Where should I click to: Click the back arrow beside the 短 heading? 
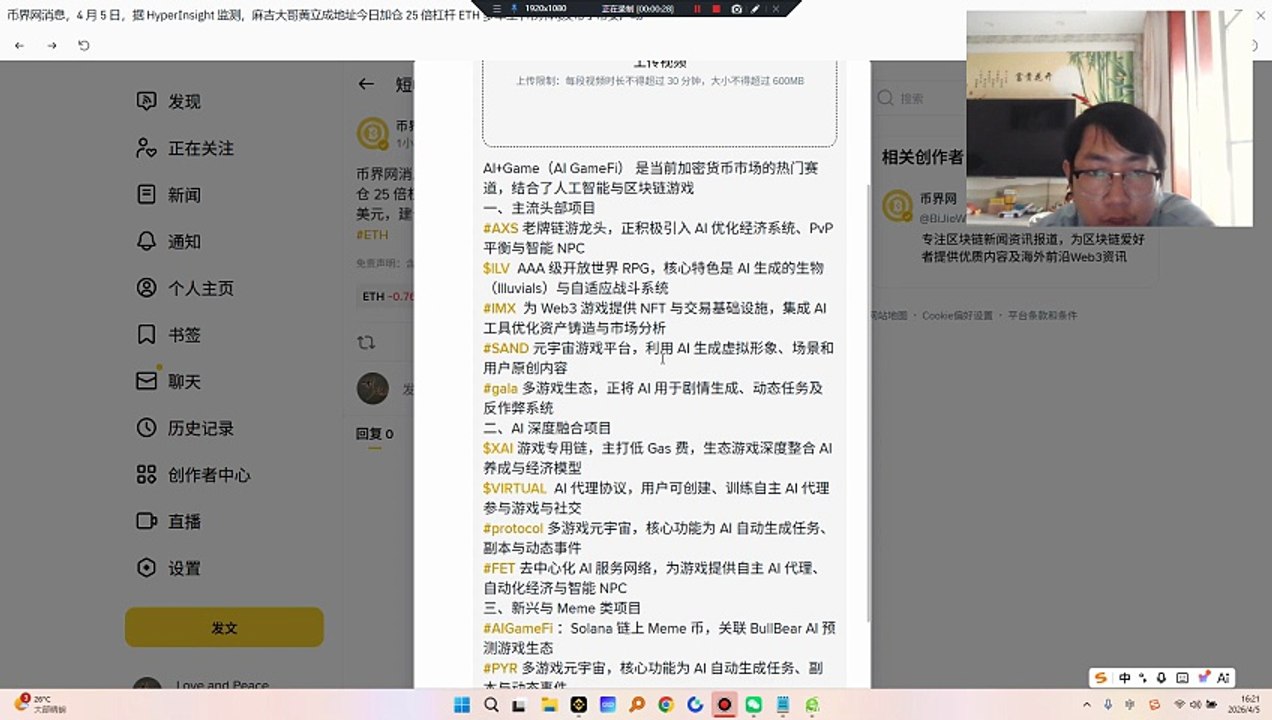click(x=367, y=85)
